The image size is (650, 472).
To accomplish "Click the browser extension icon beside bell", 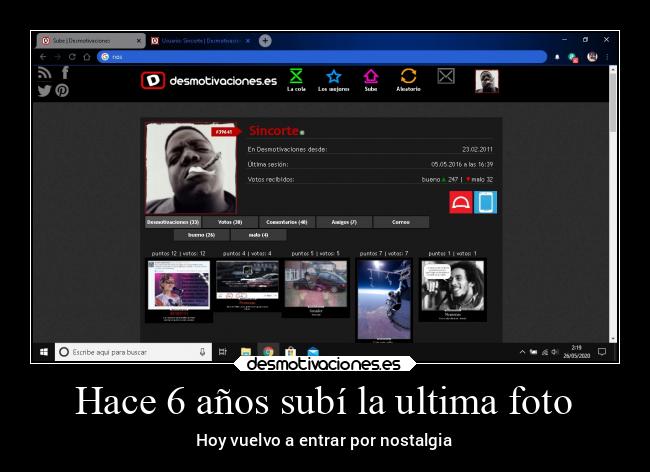I will (x=573, y=58).
